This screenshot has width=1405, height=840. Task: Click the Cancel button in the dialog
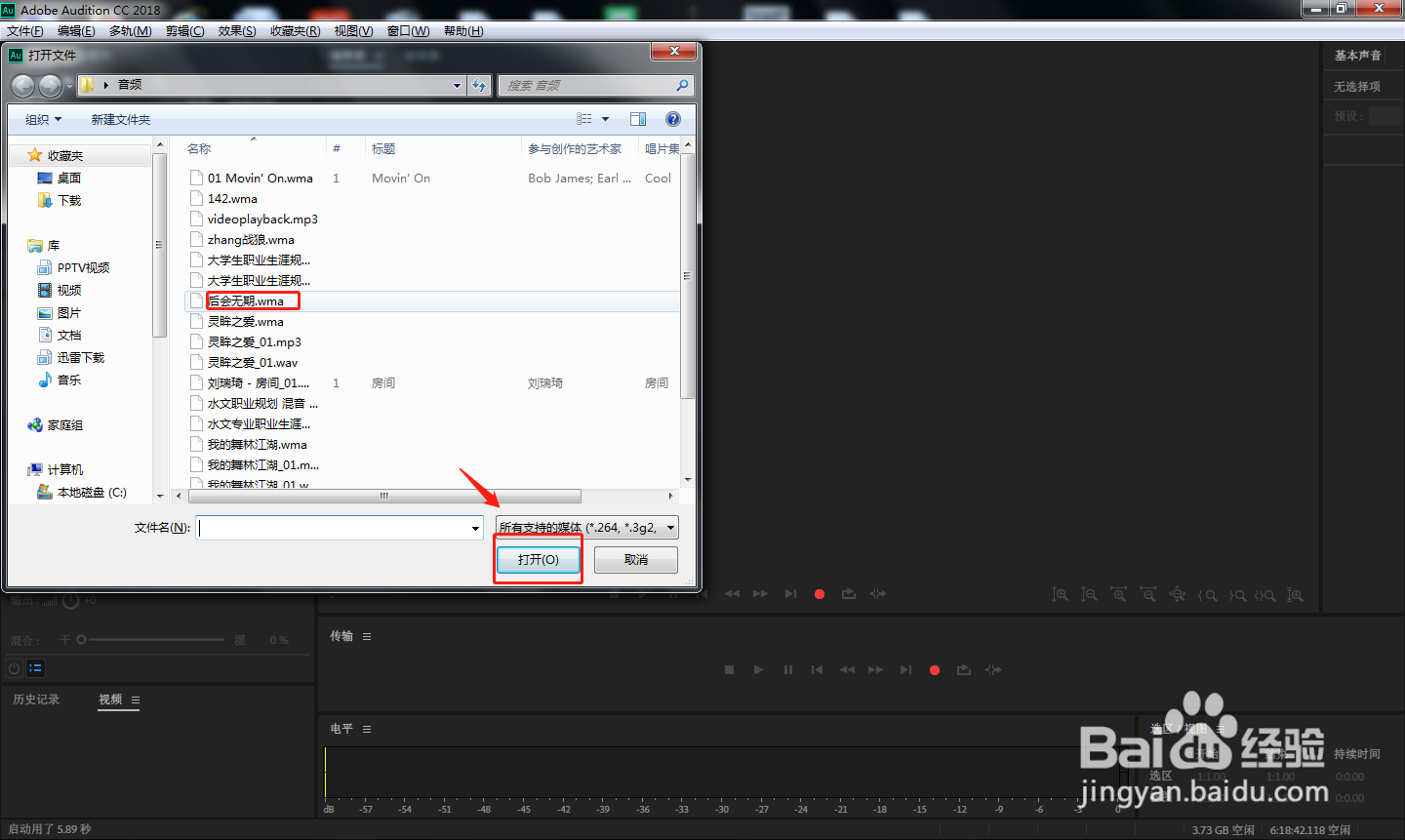tap(636, 560)
